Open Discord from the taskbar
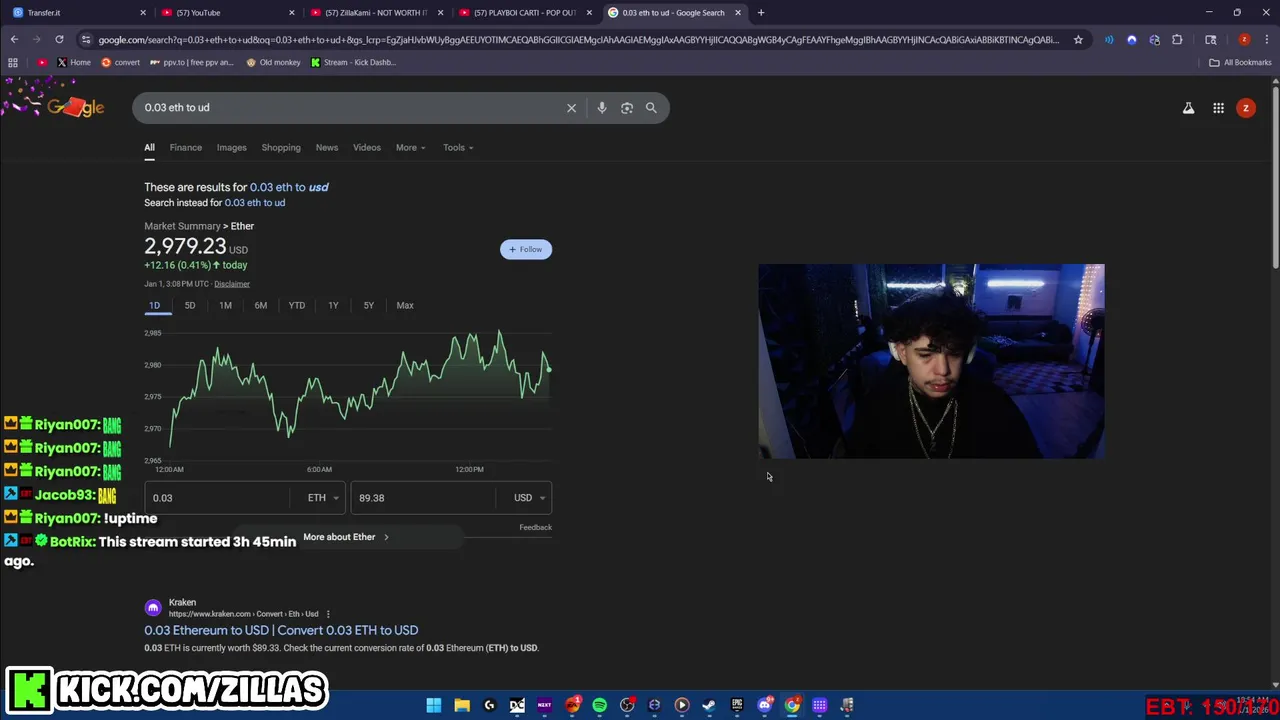 (x=765, y=705)
